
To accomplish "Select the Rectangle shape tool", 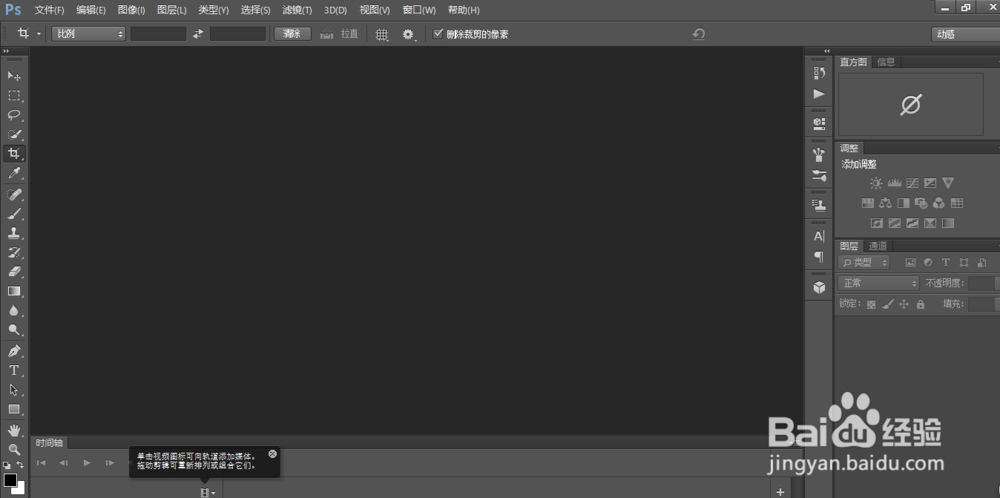I will 14,409.
